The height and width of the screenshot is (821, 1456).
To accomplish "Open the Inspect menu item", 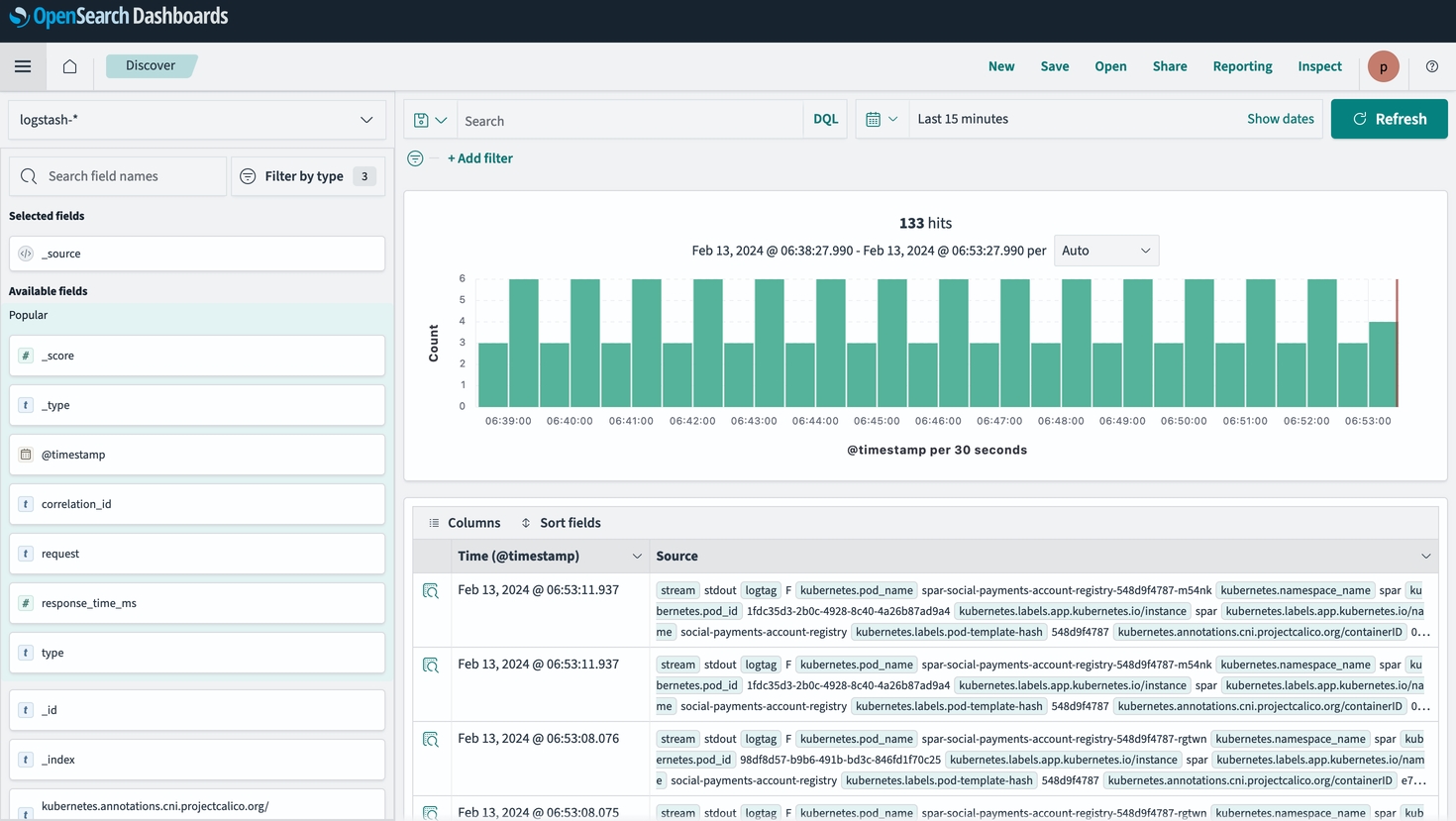I will click(x=1319, y=66).
